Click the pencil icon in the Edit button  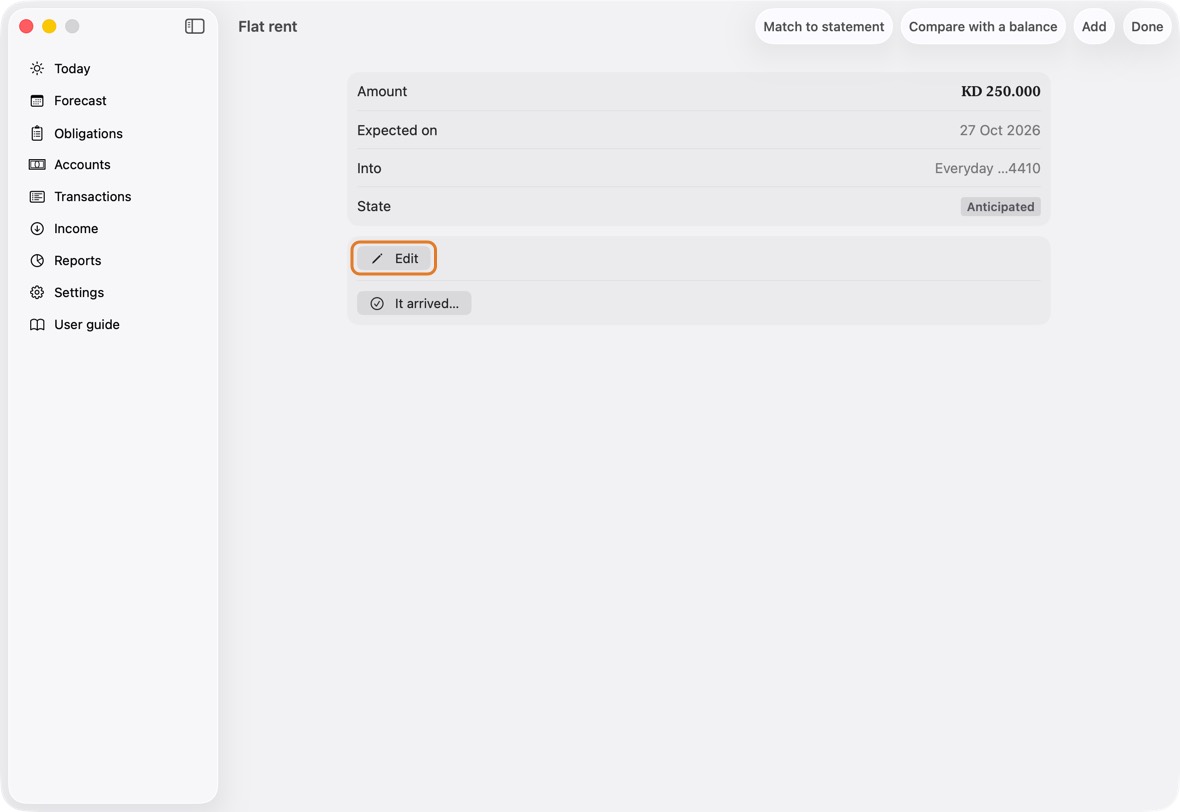pyautogui.click(x=377, y=259)
